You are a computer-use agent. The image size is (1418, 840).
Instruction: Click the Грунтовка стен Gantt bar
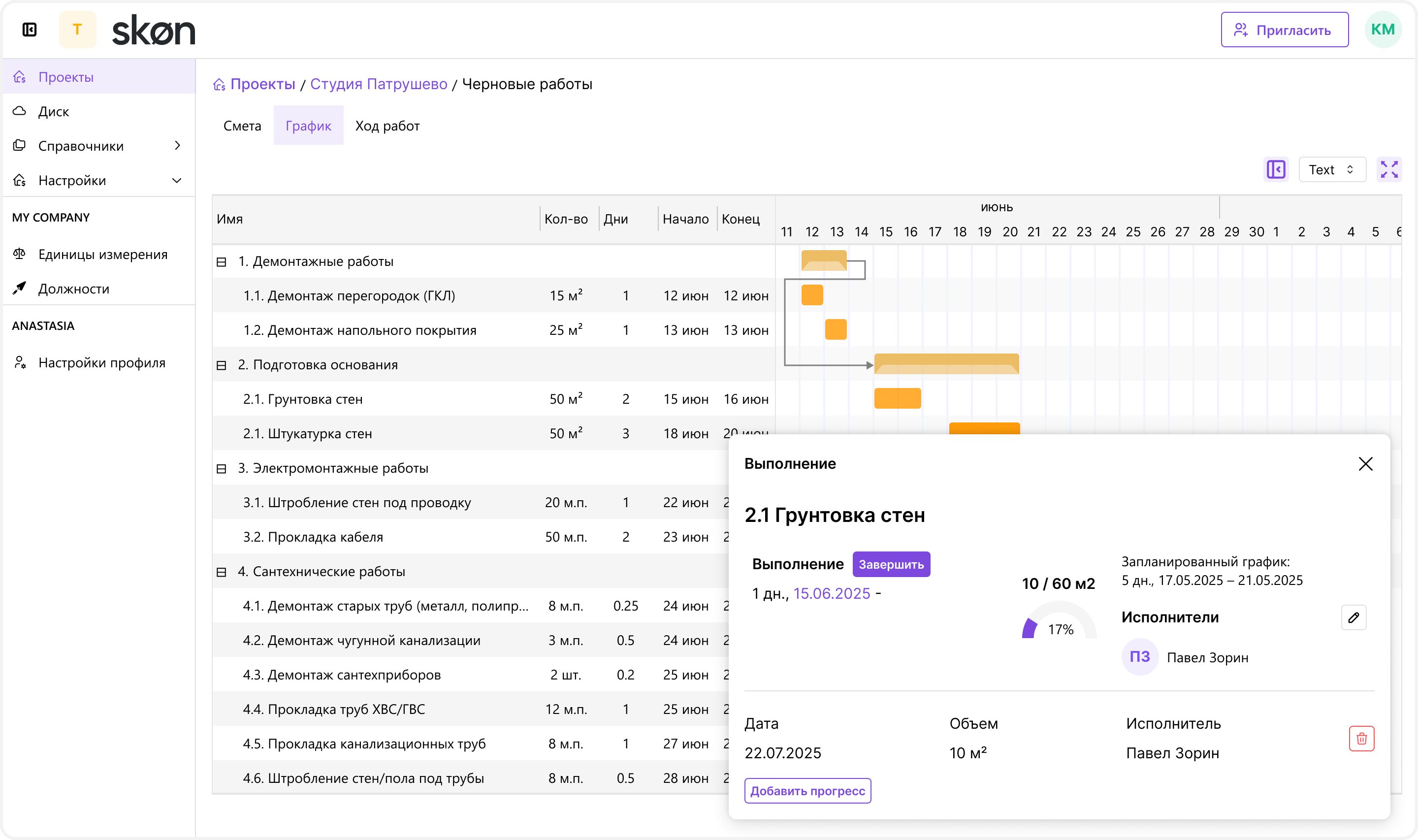point(897,398)
